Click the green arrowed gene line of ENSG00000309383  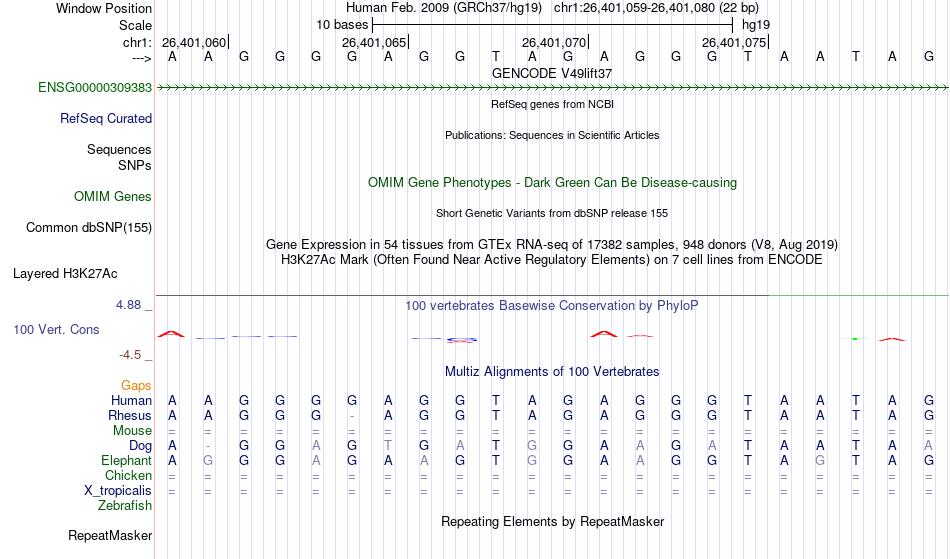click(x=552, y=88)
